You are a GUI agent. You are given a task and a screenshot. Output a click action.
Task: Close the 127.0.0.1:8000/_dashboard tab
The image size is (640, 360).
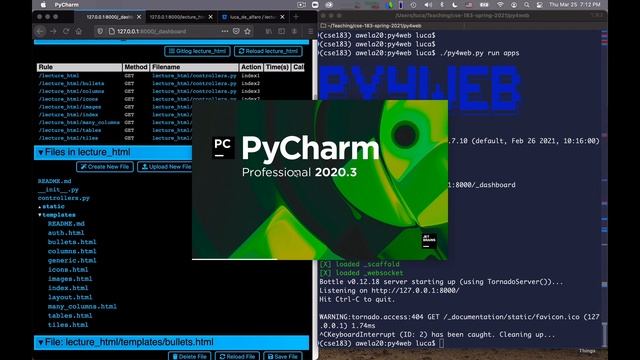click(139, 17)
